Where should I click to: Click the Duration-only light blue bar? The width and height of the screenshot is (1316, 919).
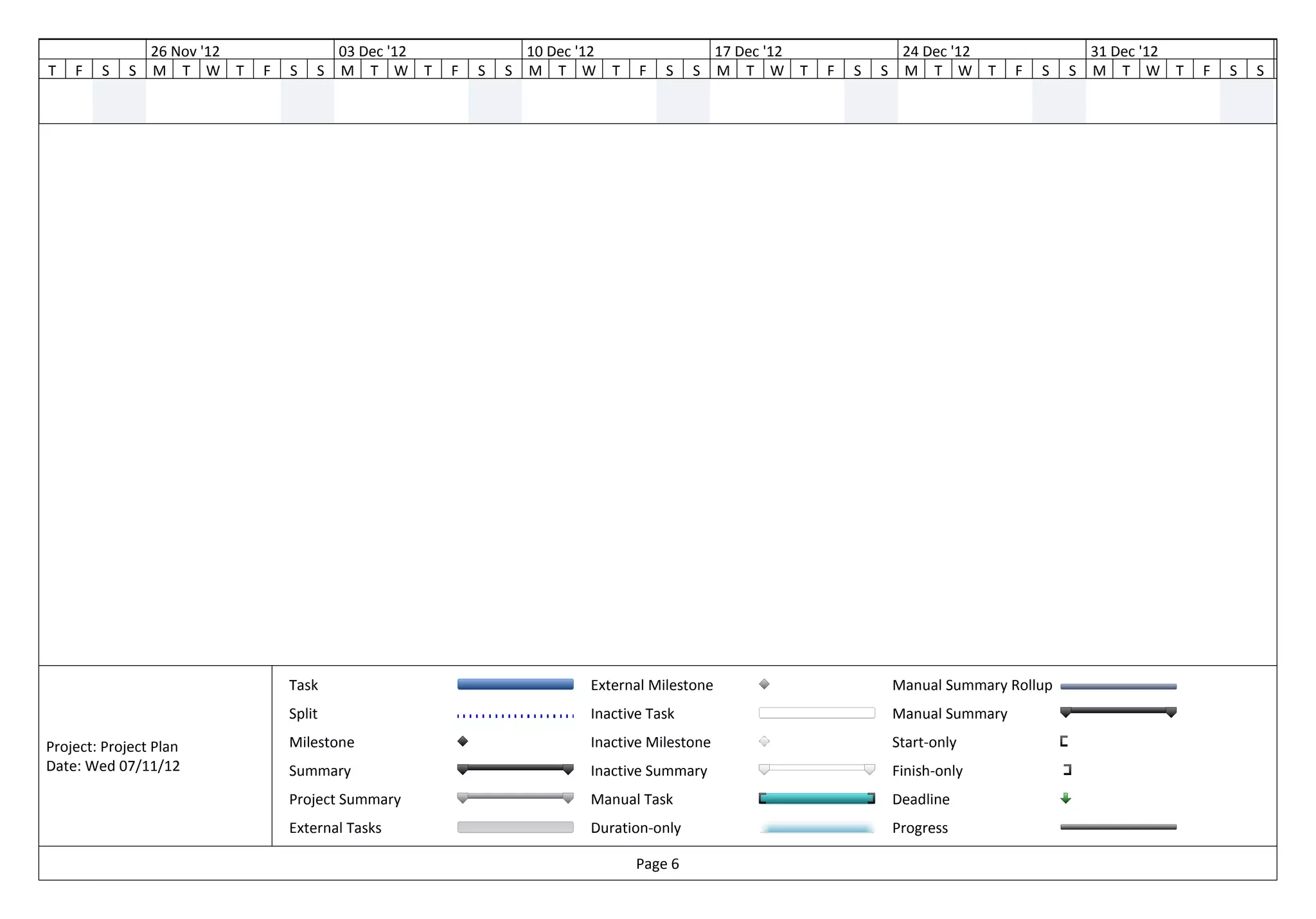(816, 828)
